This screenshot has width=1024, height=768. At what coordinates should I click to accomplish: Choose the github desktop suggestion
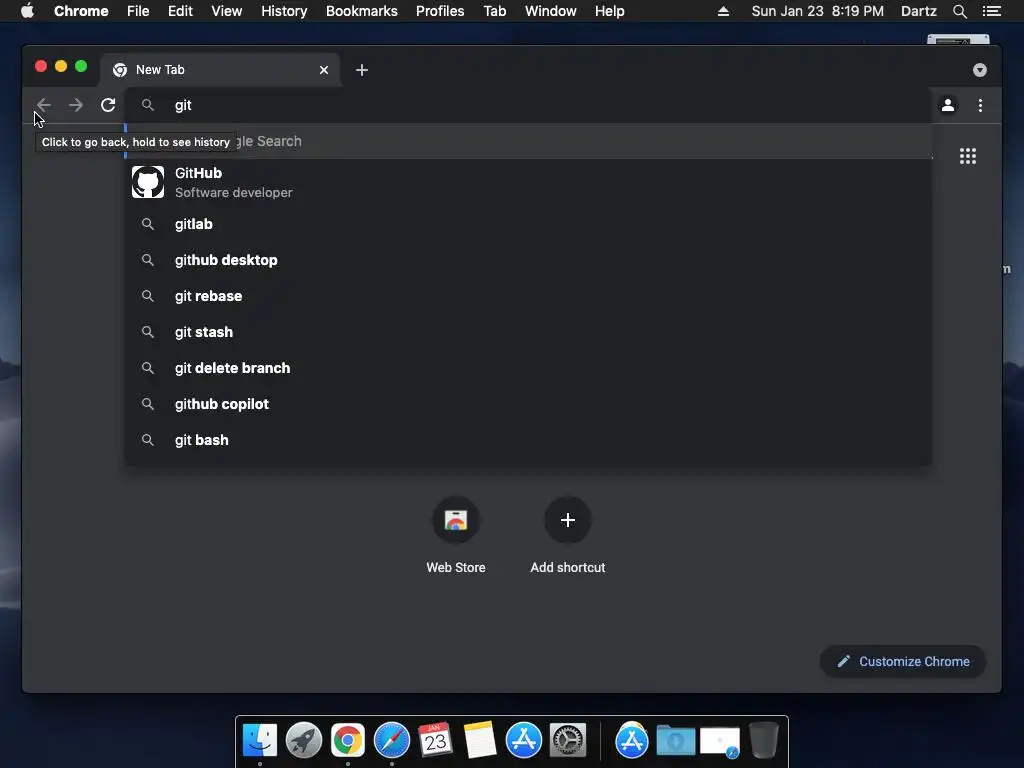(x=528, y=260)
